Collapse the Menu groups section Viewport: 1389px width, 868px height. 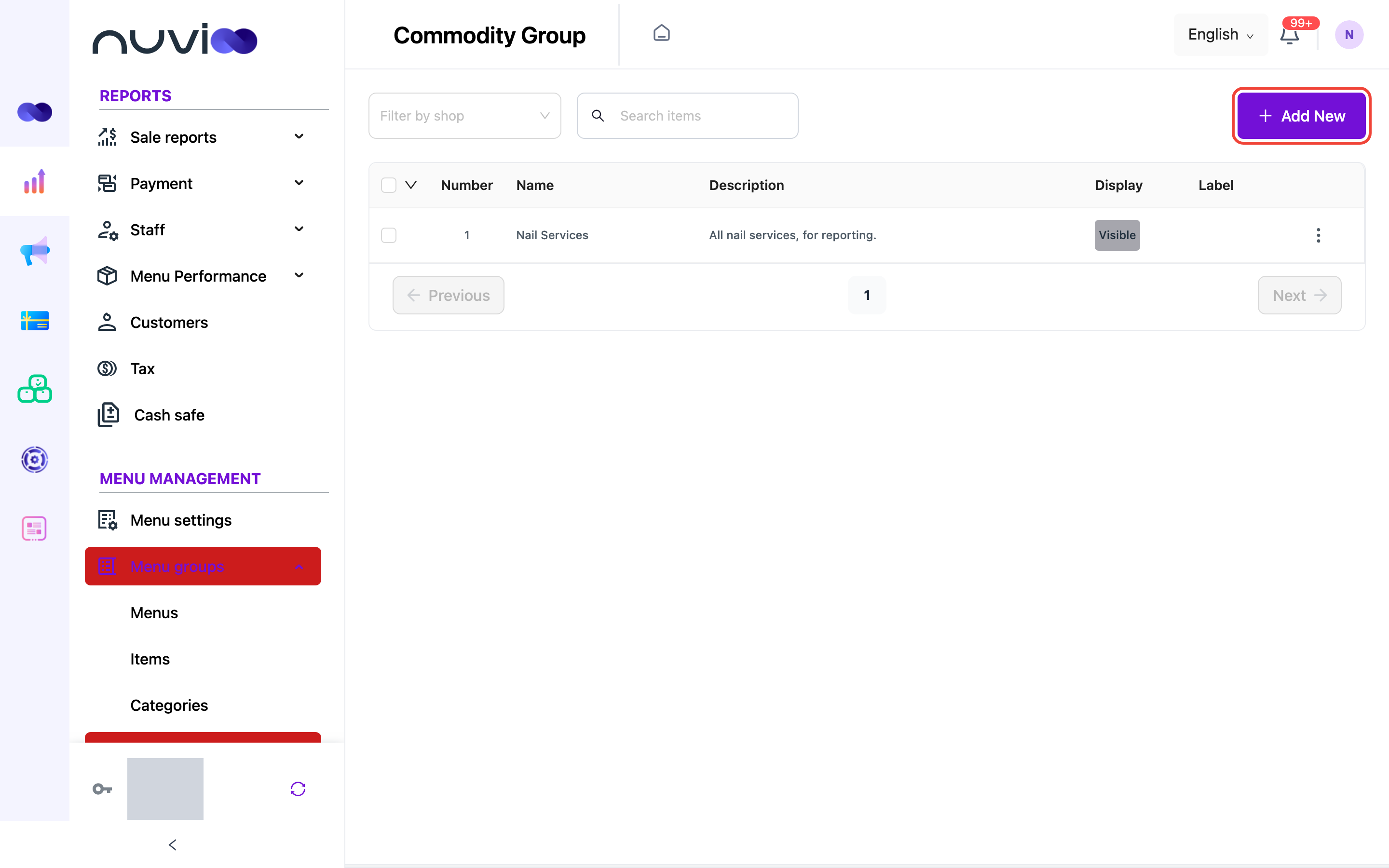click(x=203, y=567)
